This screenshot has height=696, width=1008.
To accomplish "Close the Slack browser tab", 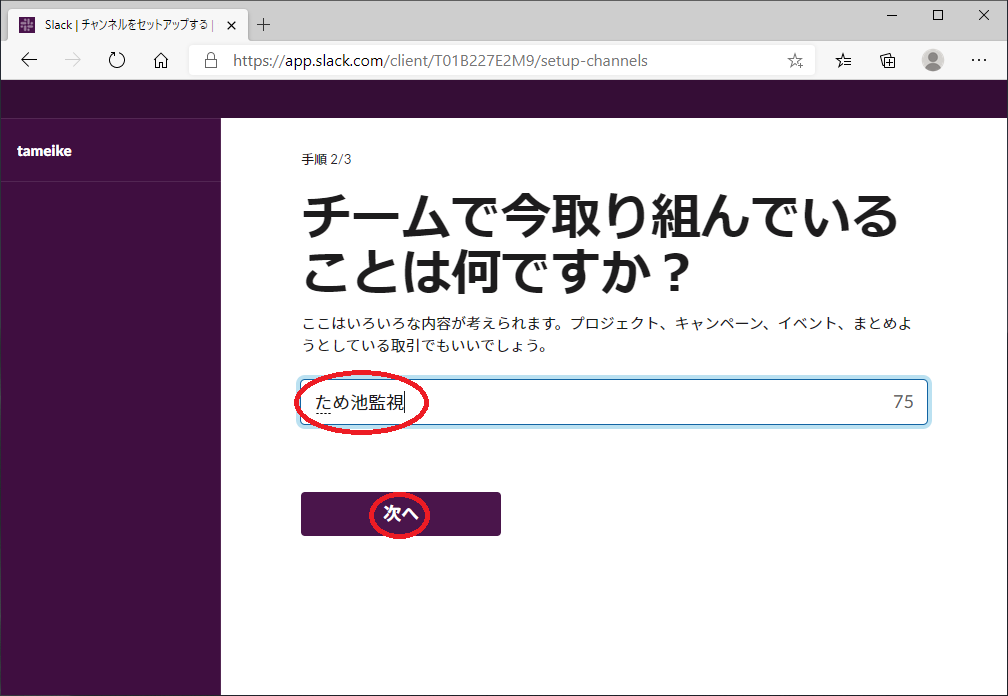I will [x=231, y=25].
